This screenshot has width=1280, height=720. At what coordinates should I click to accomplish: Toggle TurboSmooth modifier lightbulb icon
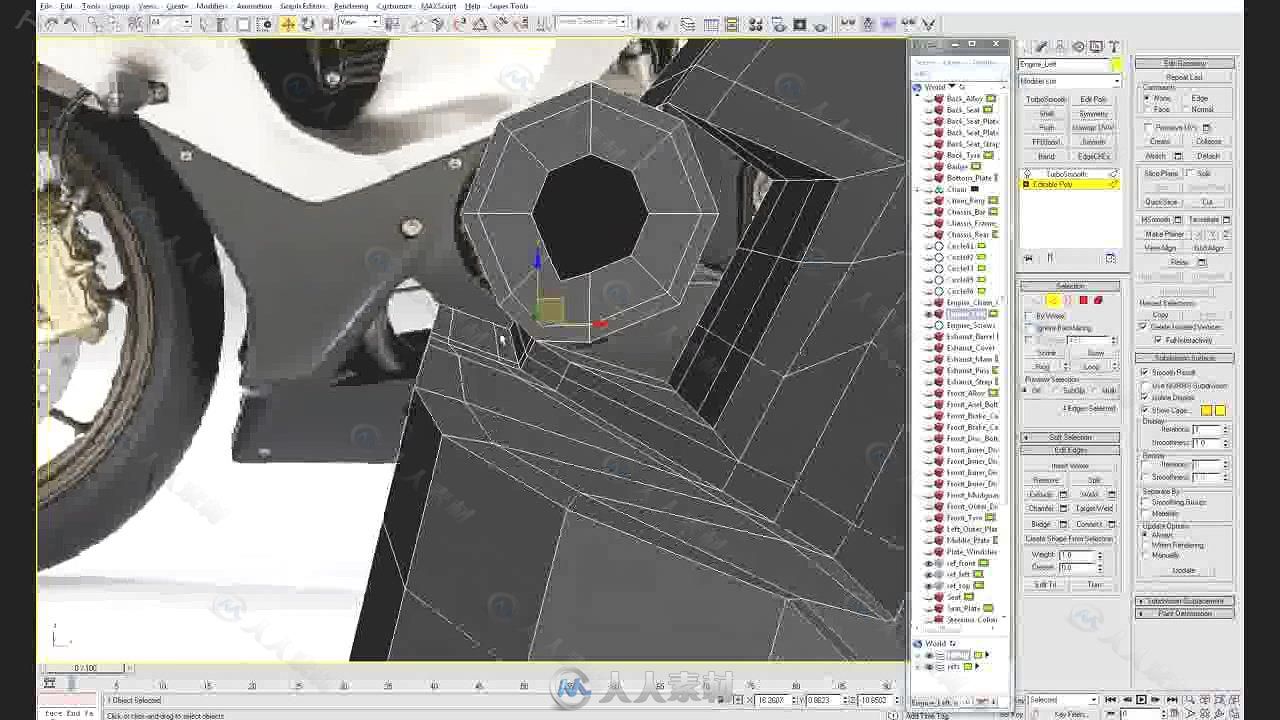pos(1026,174)
